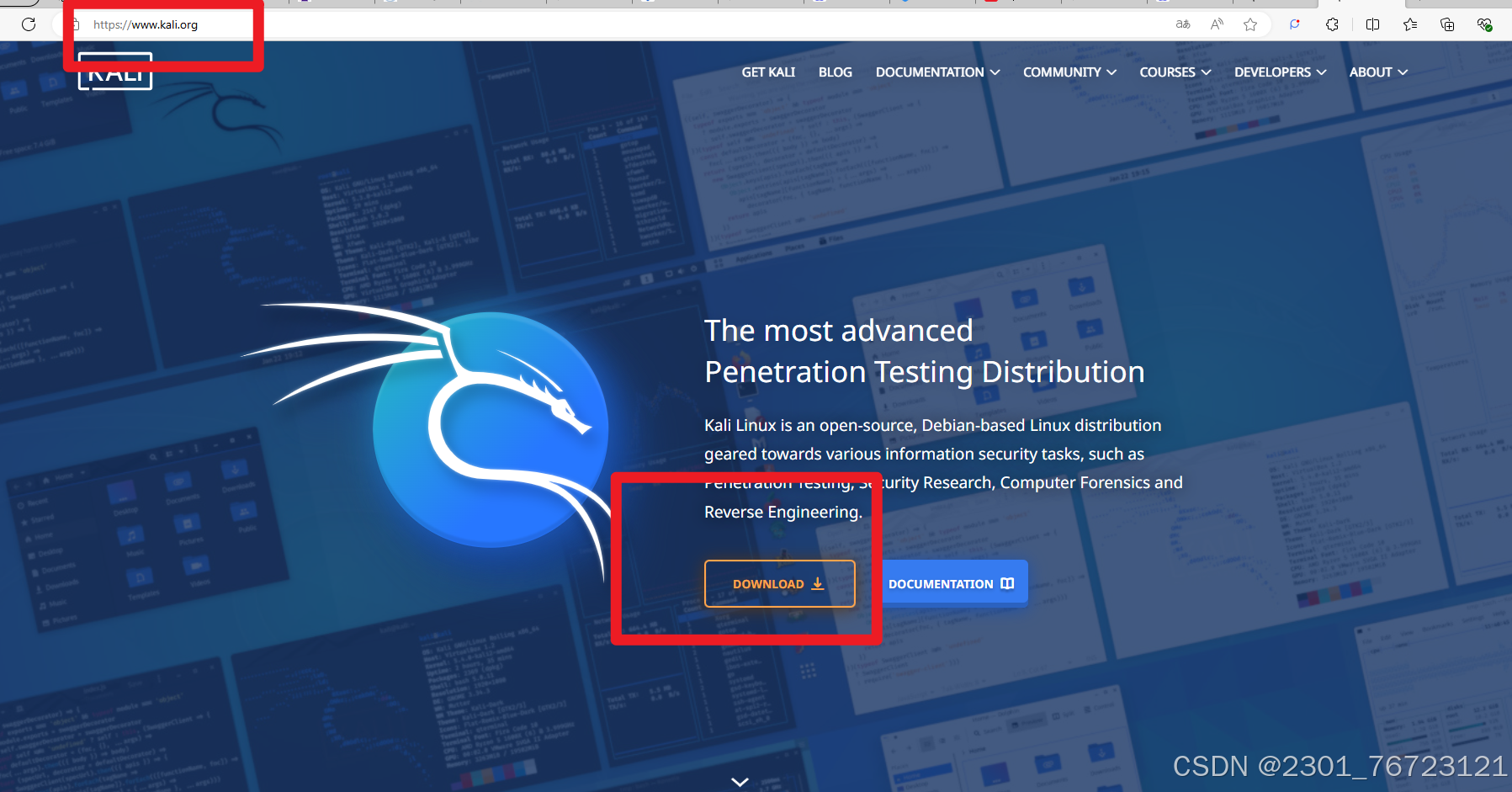Click the orange DOWNLOAD button
This screenshot has width=1512, height=792.
pos(779,583)
